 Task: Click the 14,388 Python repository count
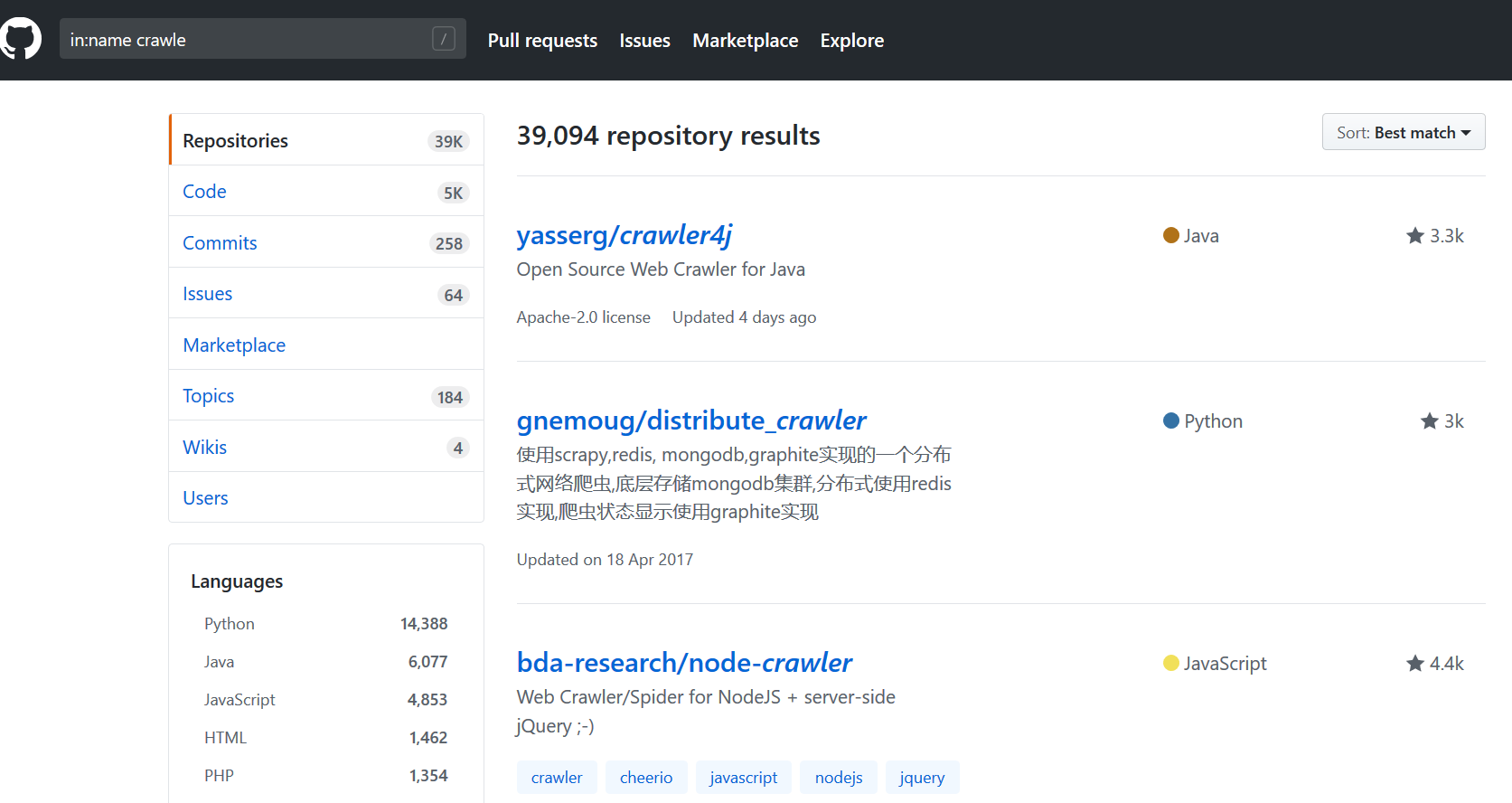424,624
